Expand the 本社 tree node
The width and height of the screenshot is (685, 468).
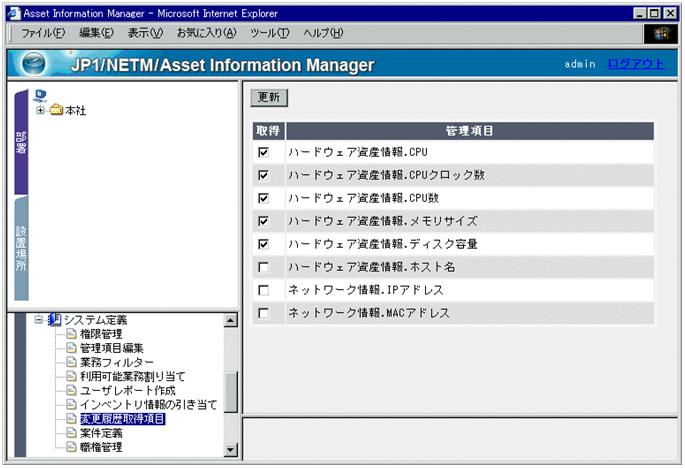pos(40,110)
